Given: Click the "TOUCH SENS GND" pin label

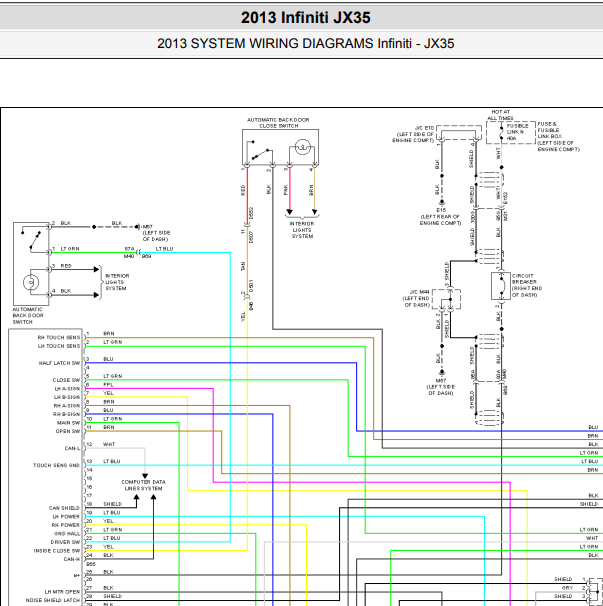Looking at the screenshot, I should coord(56,465).
